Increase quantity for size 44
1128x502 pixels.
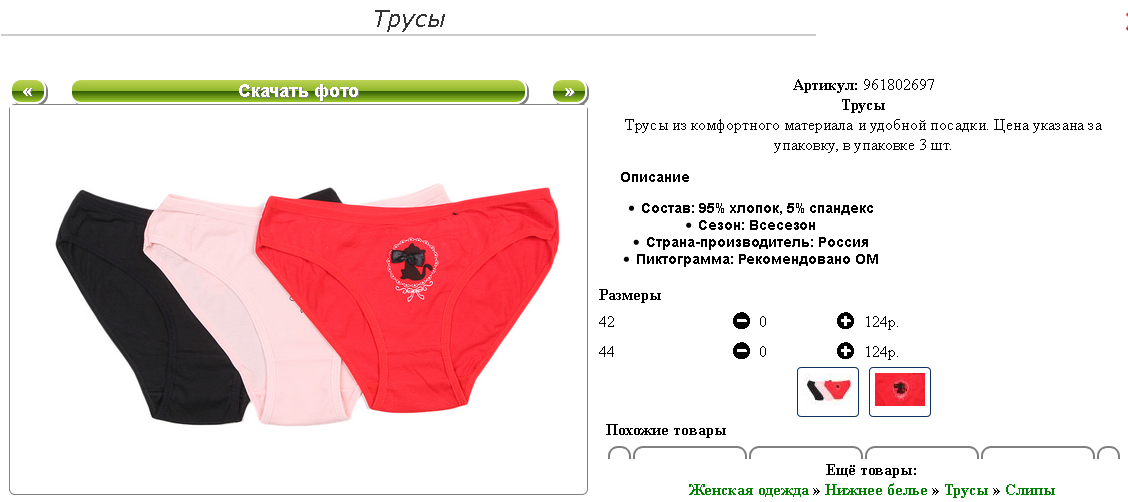click(x=845, y=352)
